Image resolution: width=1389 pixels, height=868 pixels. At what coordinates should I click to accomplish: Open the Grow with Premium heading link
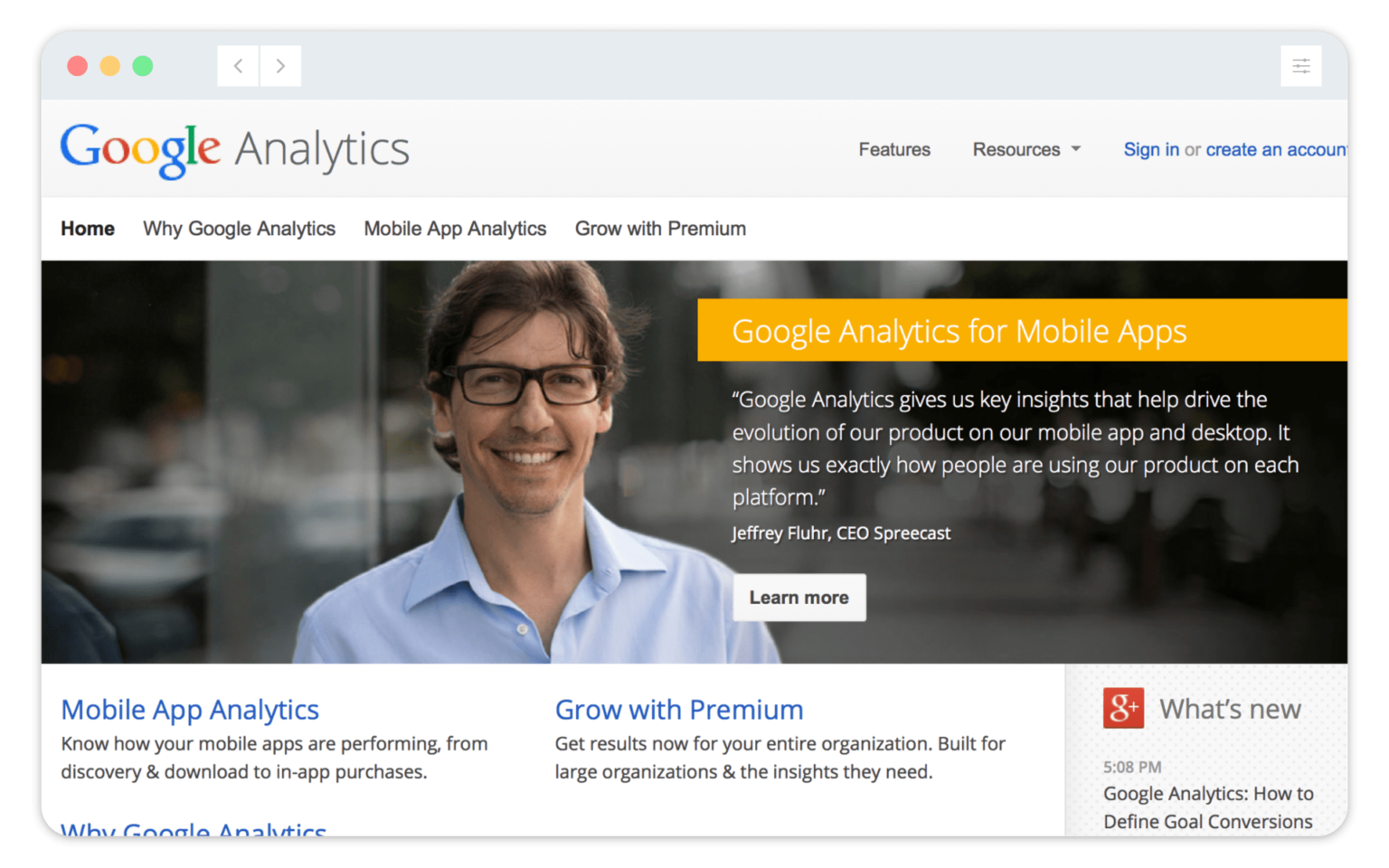(679, 710)
